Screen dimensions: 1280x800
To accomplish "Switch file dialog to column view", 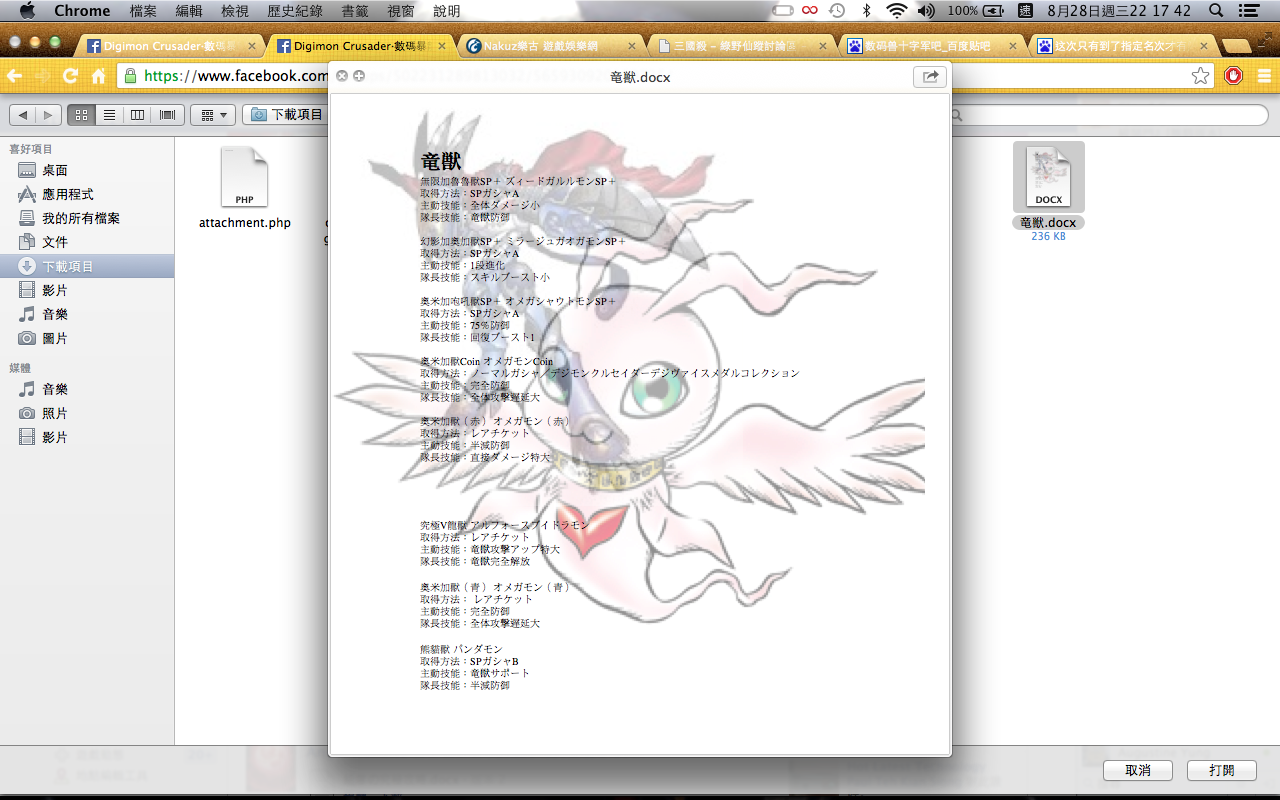I will click(138, 115).
